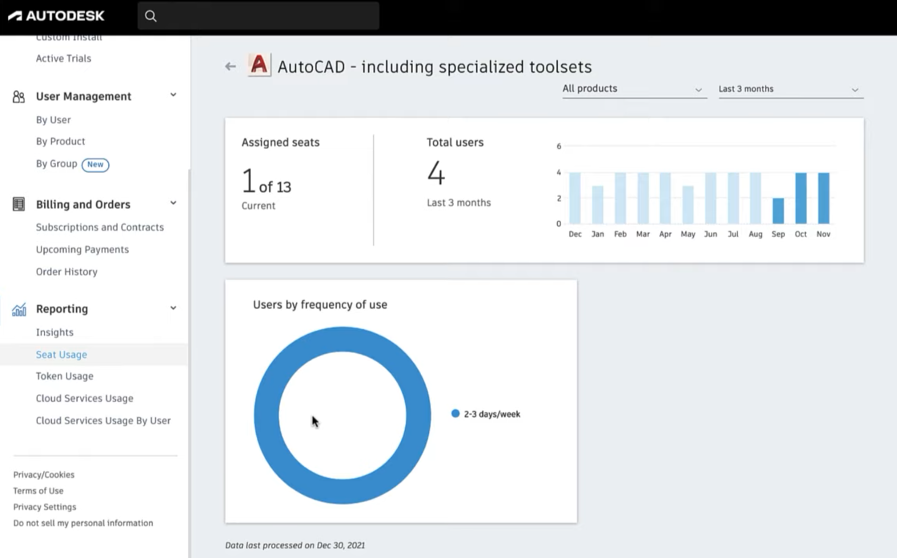
Task: Open Upcoming Payments
Action: coord(82,250)
